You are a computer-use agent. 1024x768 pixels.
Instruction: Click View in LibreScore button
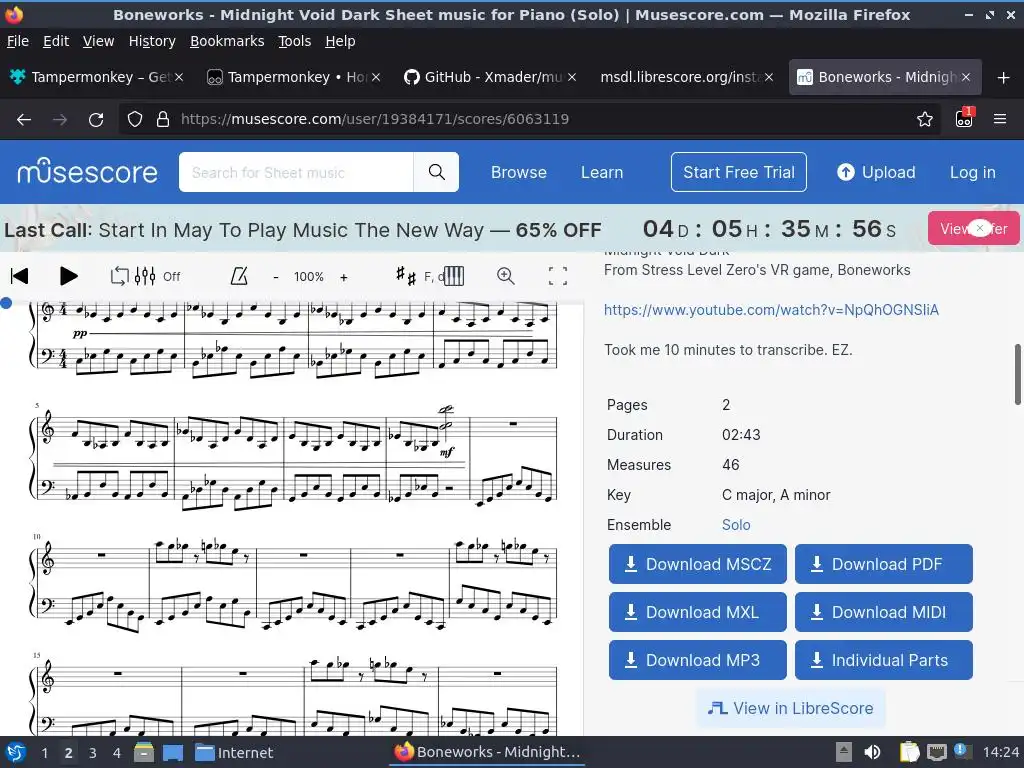coord(790,708)
